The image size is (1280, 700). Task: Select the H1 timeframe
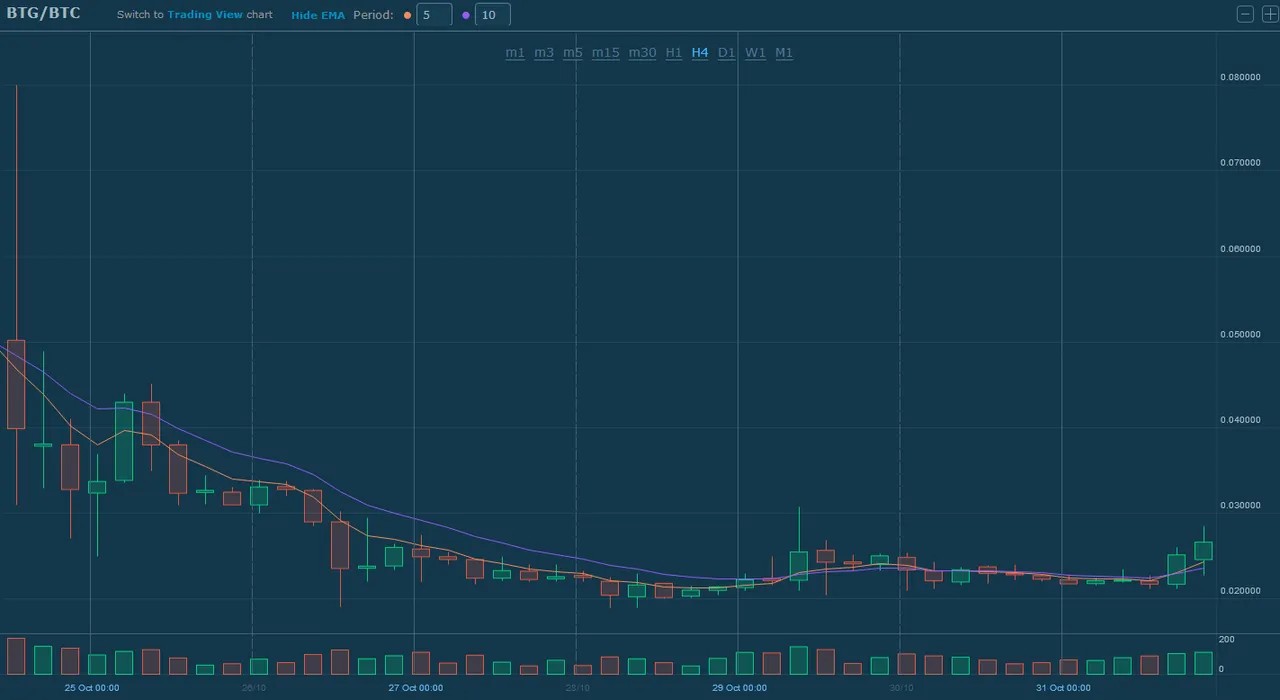pos(674,53)
